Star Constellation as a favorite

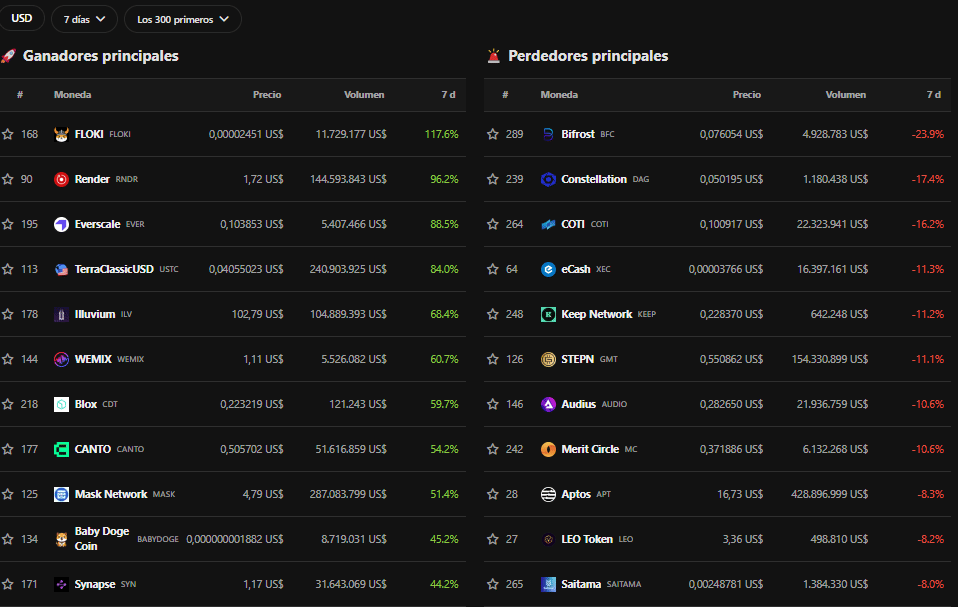pos(492,179)
